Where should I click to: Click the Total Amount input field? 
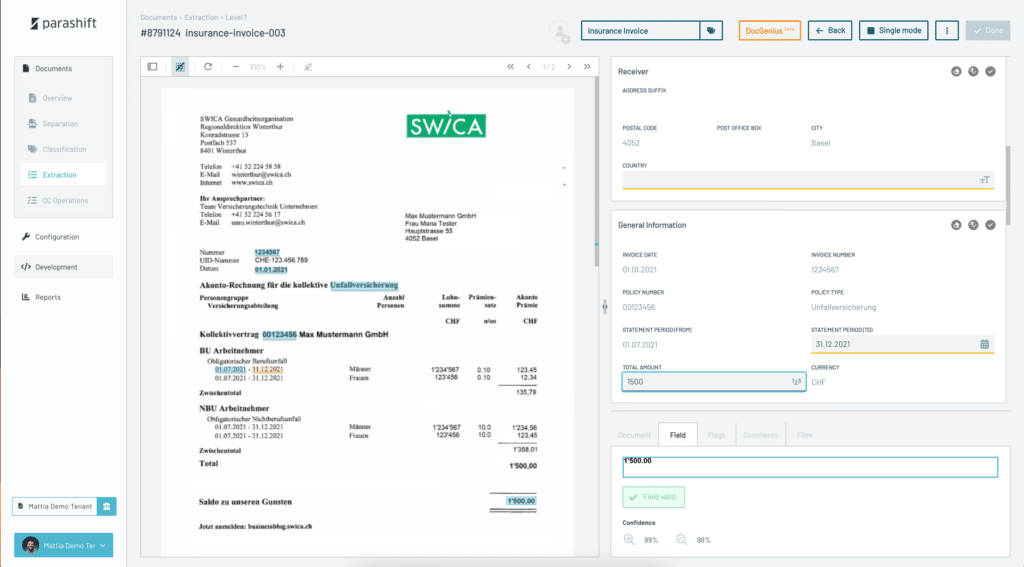click(x=705, y=382)
